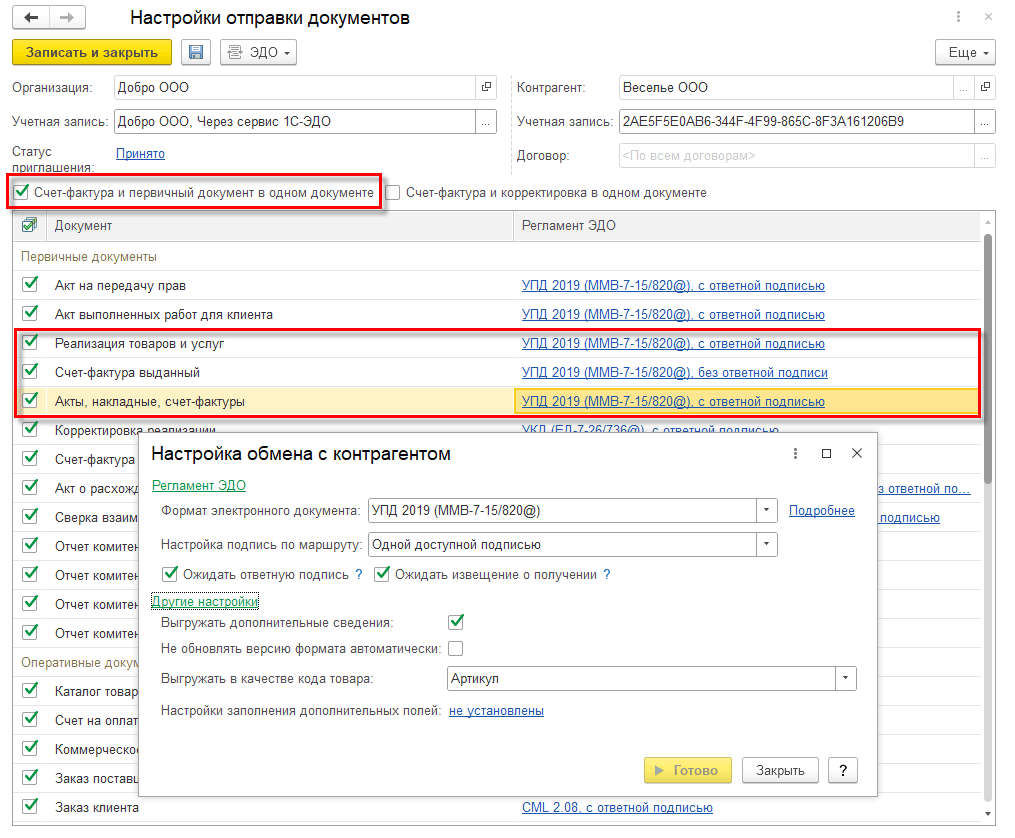
Task: Click Первичные документы group heading
Action: [x=89, y=257]
